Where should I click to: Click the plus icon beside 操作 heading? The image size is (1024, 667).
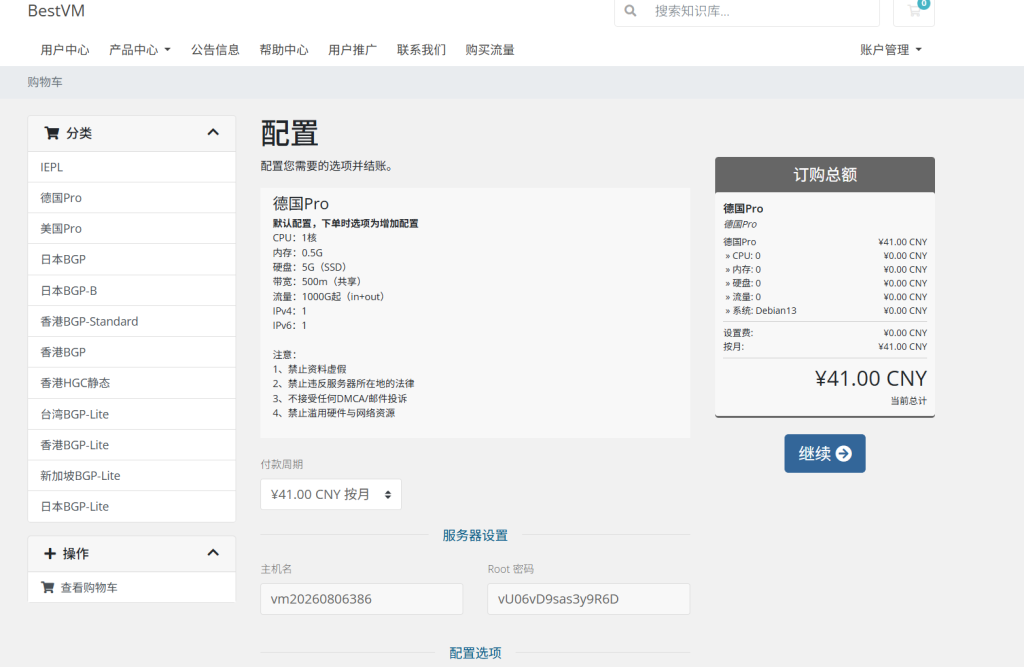(x=50, y=553)
